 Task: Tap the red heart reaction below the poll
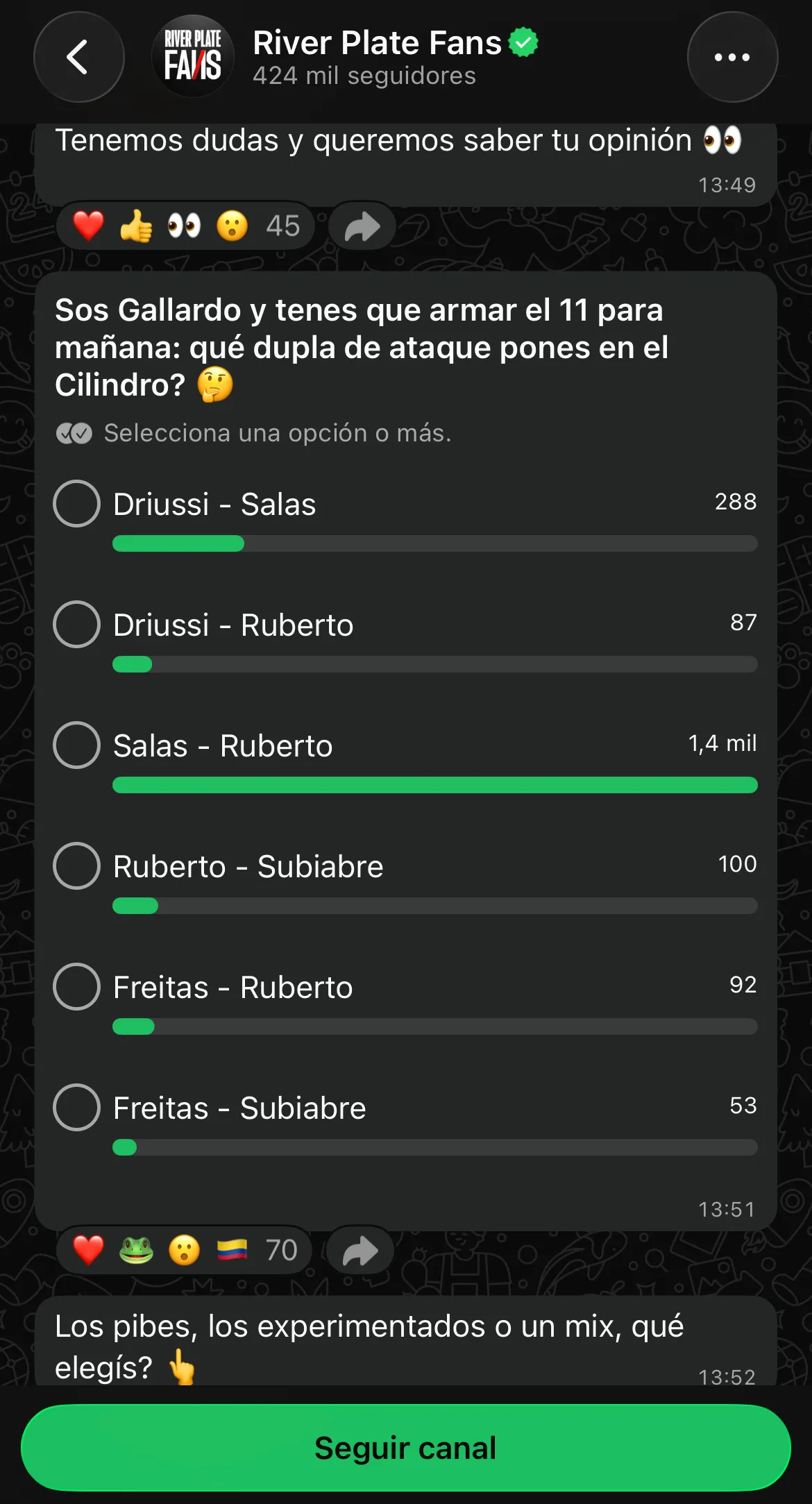tap(88, 1251)
